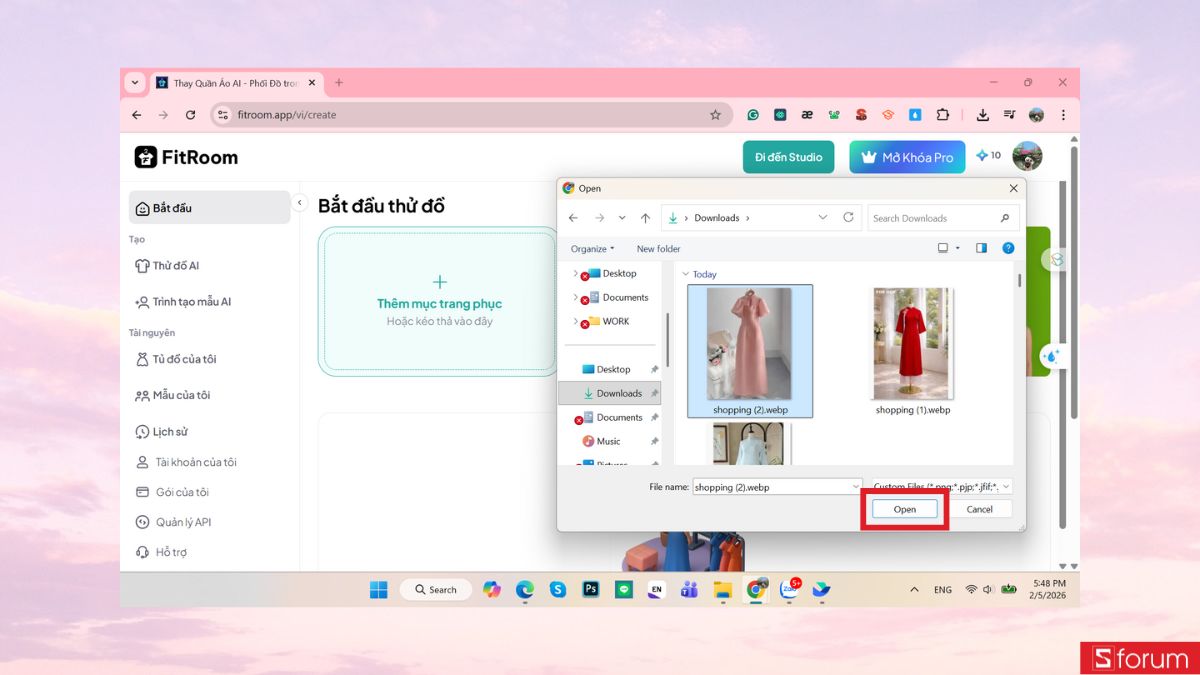
Task: Open Chrome extensions puzzle icon
Action: (942, 115)
